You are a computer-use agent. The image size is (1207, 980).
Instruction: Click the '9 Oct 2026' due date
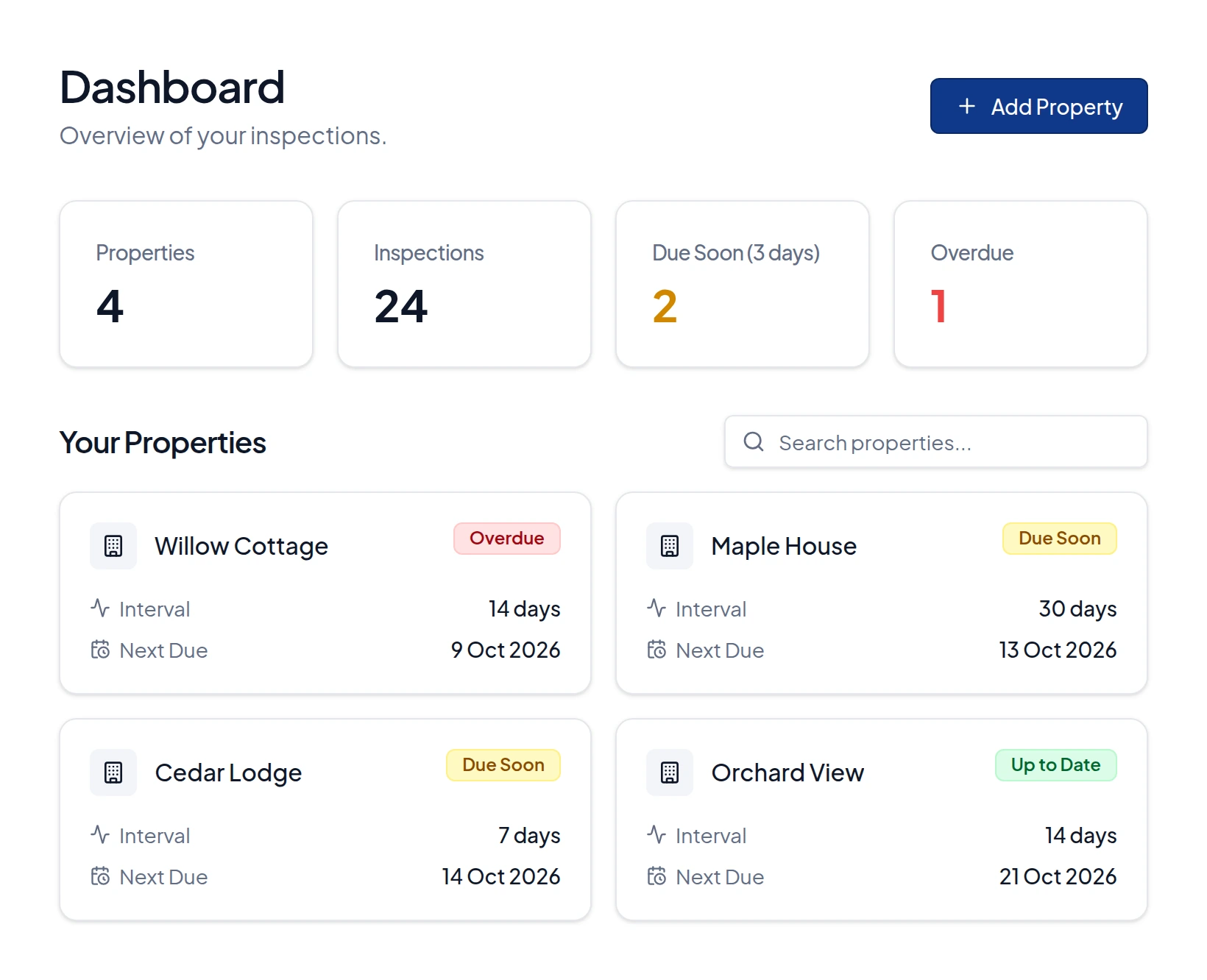(506, 650)
